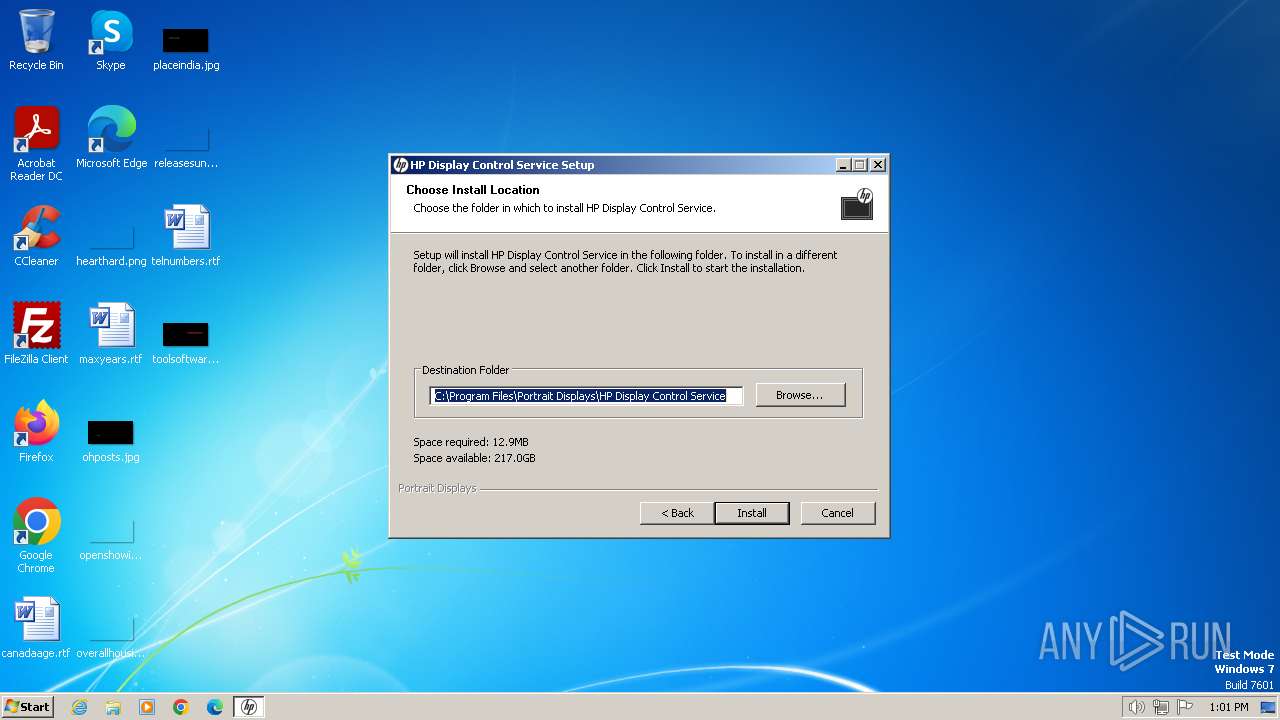Click Browse to choose another folder
This screenshot has height=720, width=1280.
pyautogui.click(x=800, y=395)
